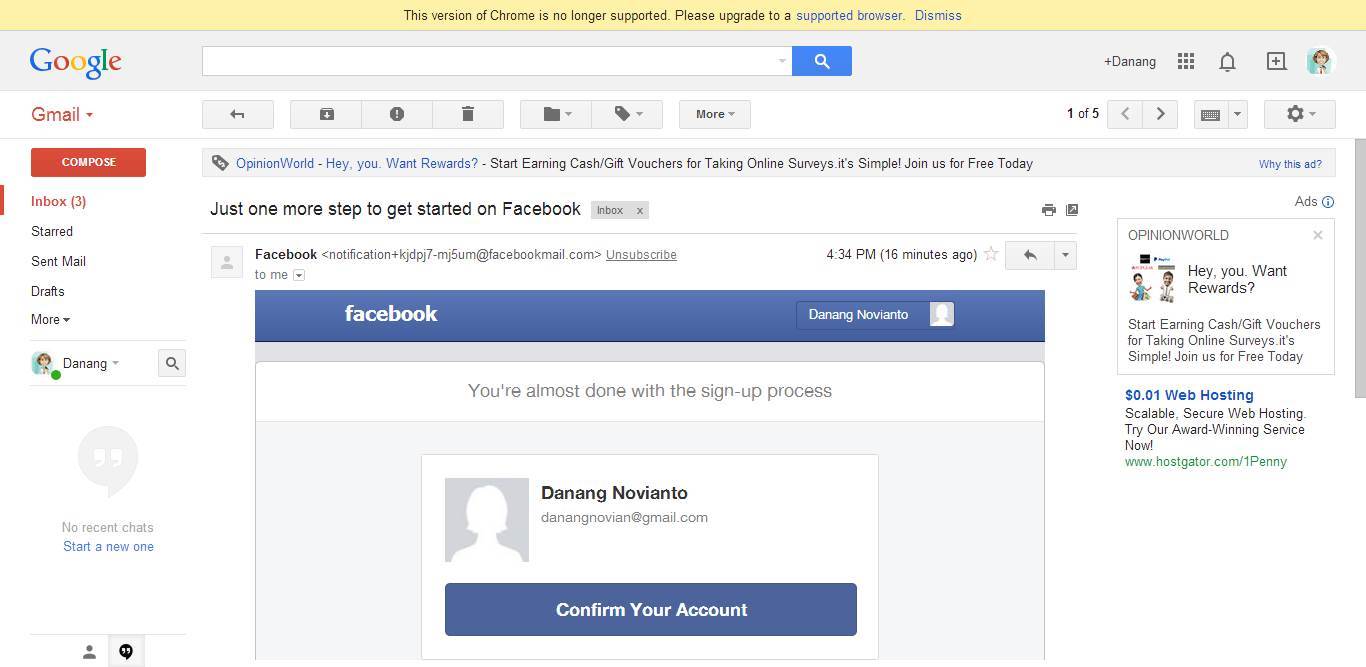The width and height of the screenshot is (1366, 667).
Task: Click Confirm Your Account button
Action: [x=651, y=610]
